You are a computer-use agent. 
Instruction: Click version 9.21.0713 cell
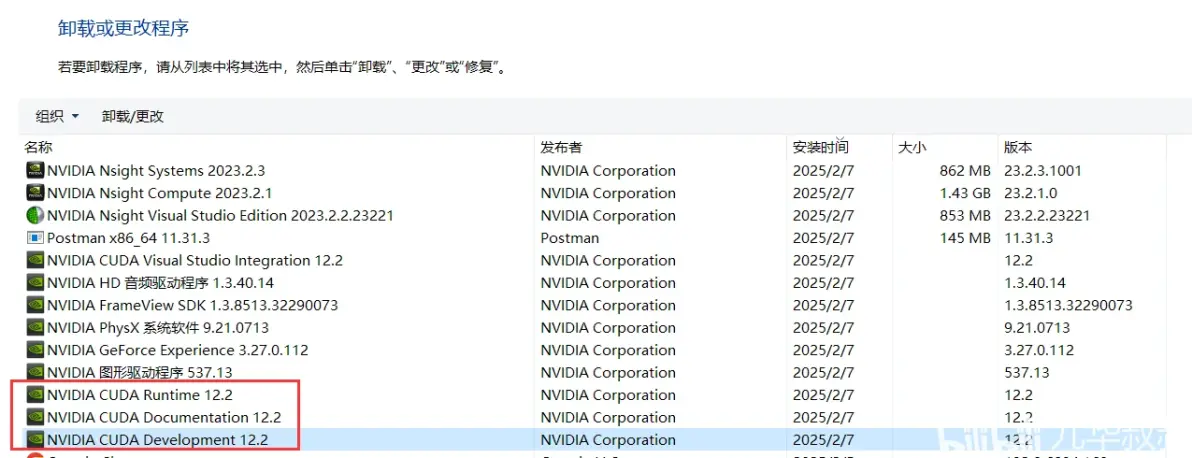pos(1037,328)
